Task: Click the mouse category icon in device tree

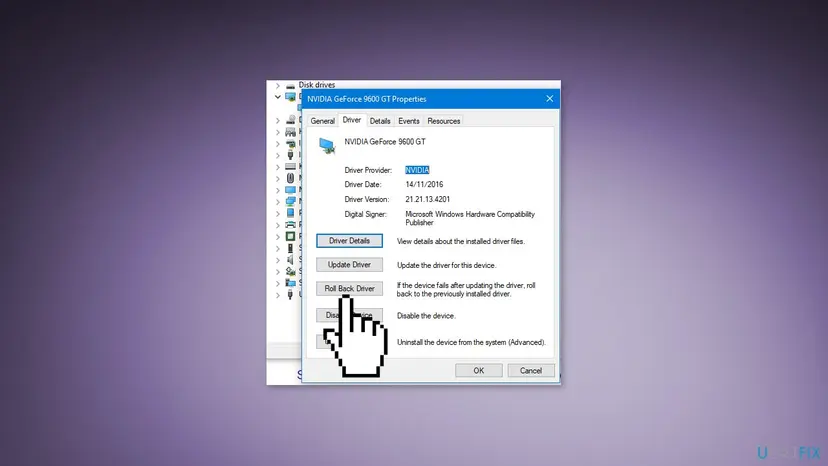Action: coord(290,178)
